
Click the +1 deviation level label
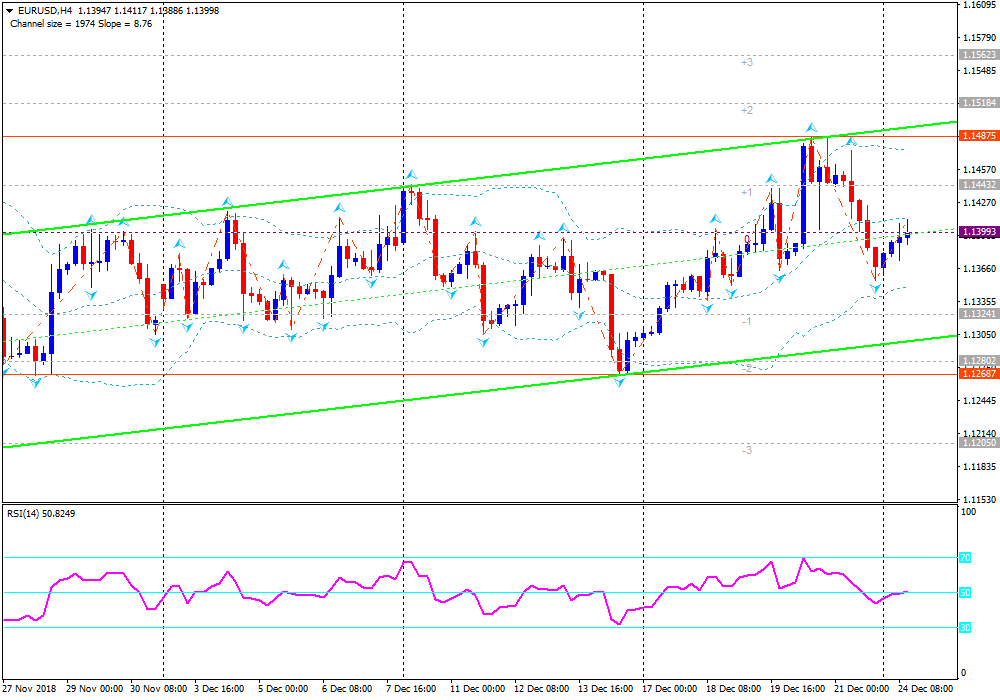click(747, 193)
